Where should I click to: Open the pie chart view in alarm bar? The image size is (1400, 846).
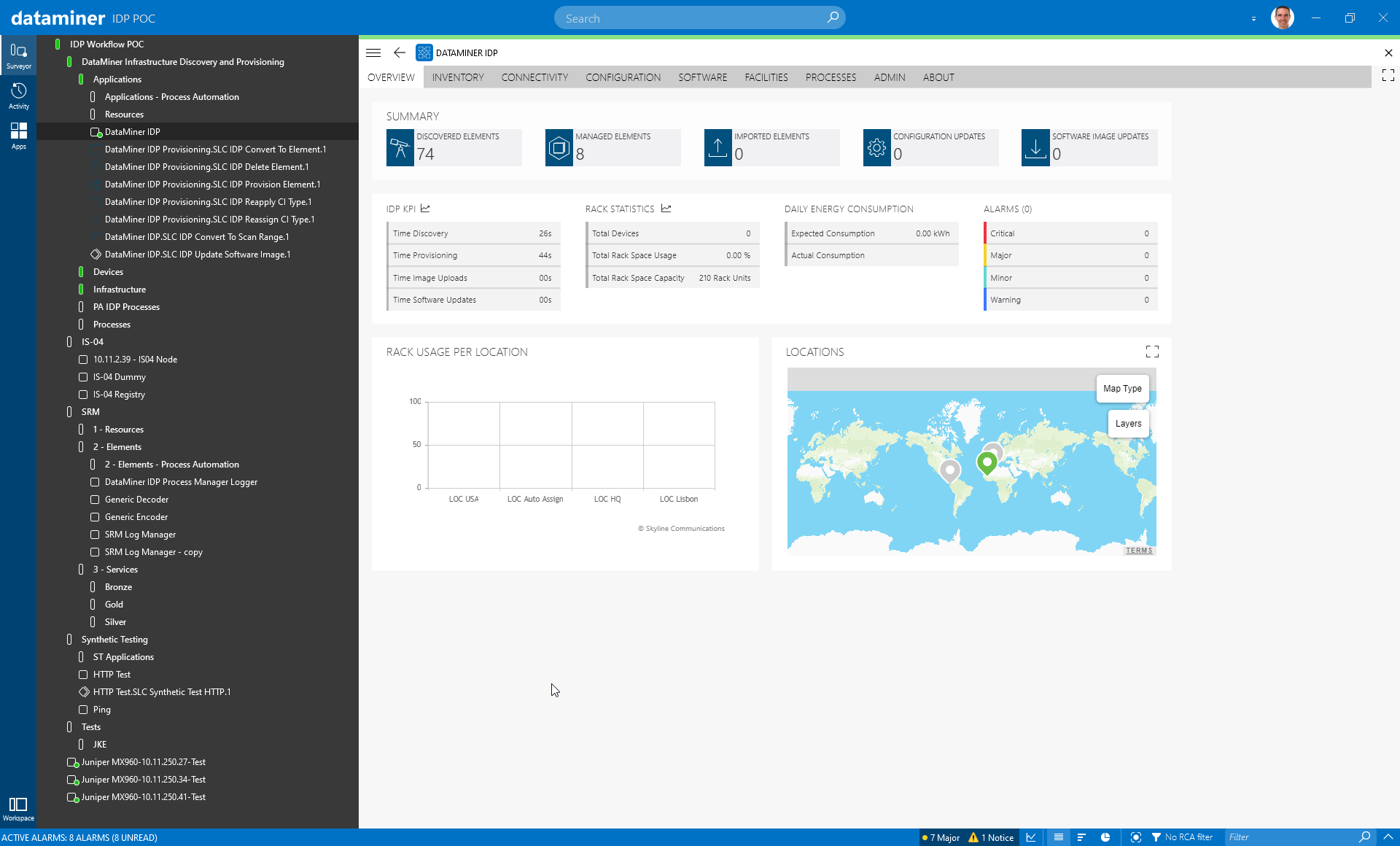point(1105,837)
